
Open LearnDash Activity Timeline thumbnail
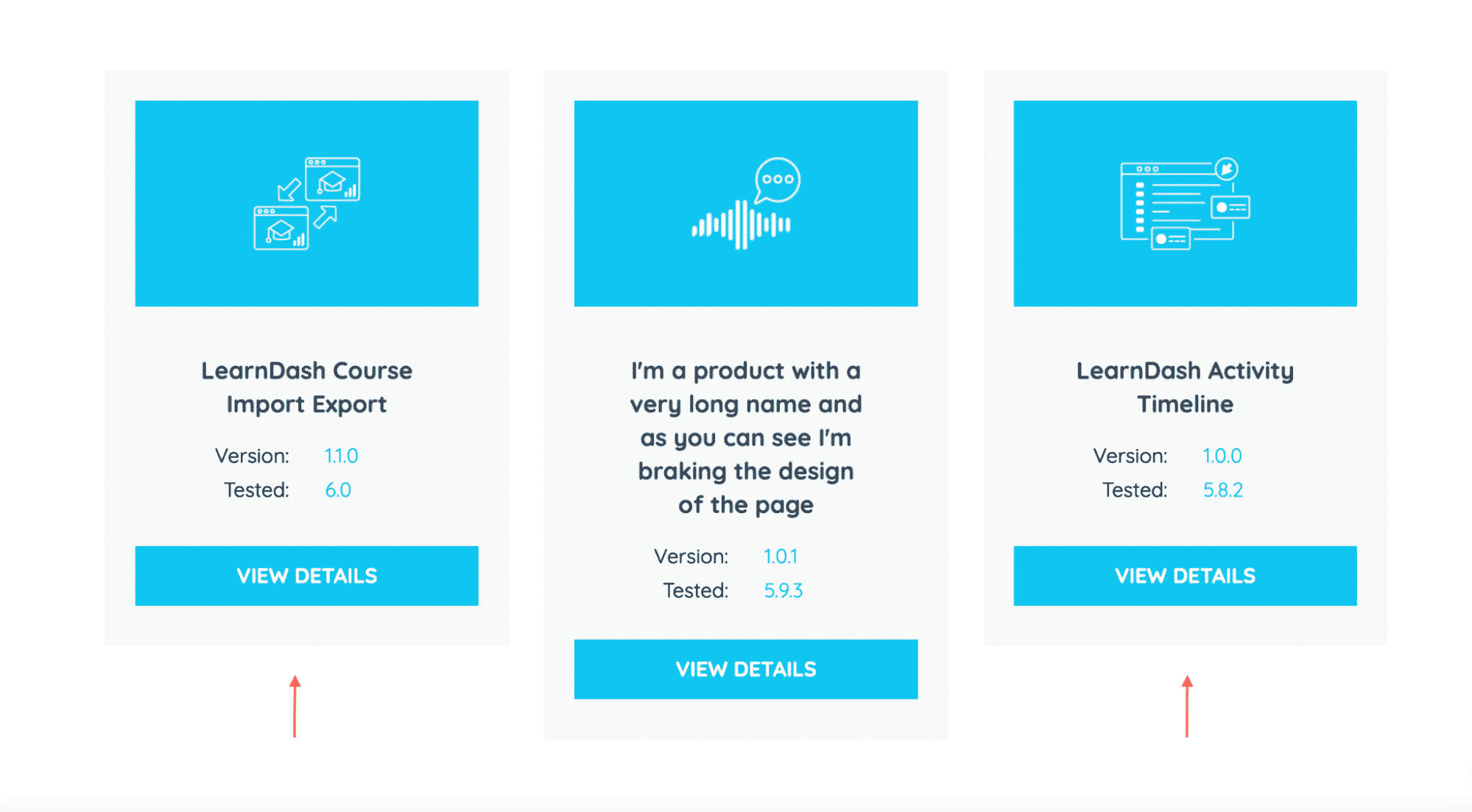(x=1186, y=203)
